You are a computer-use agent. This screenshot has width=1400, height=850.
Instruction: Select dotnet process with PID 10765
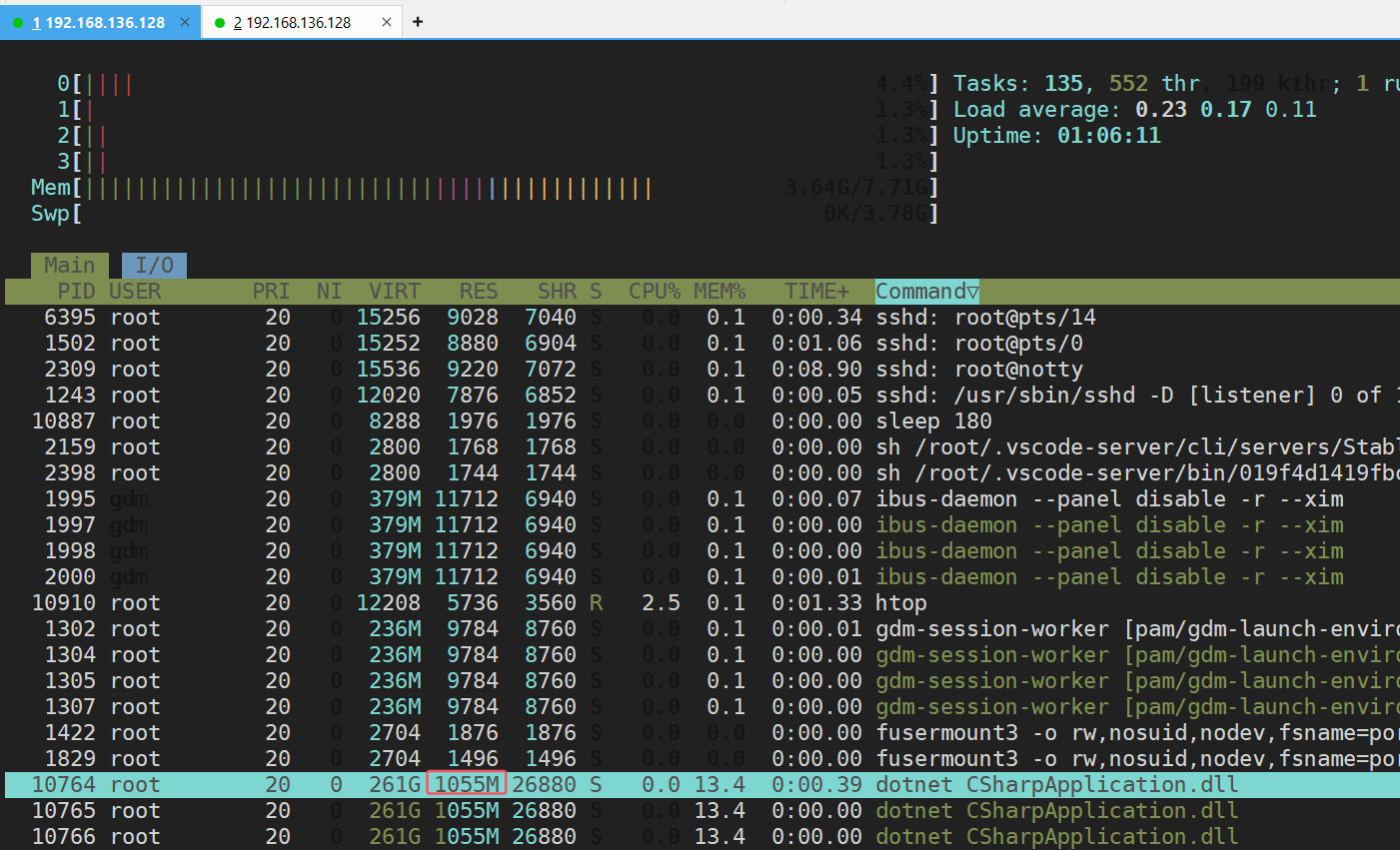(x=500, y=811)
